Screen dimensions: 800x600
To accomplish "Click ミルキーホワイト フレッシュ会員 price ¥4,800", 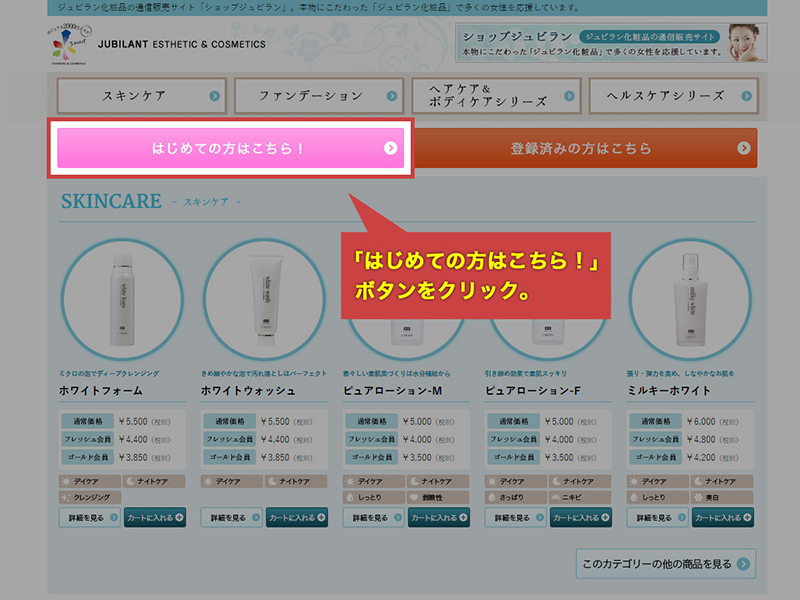I will [x=701, y=439].
